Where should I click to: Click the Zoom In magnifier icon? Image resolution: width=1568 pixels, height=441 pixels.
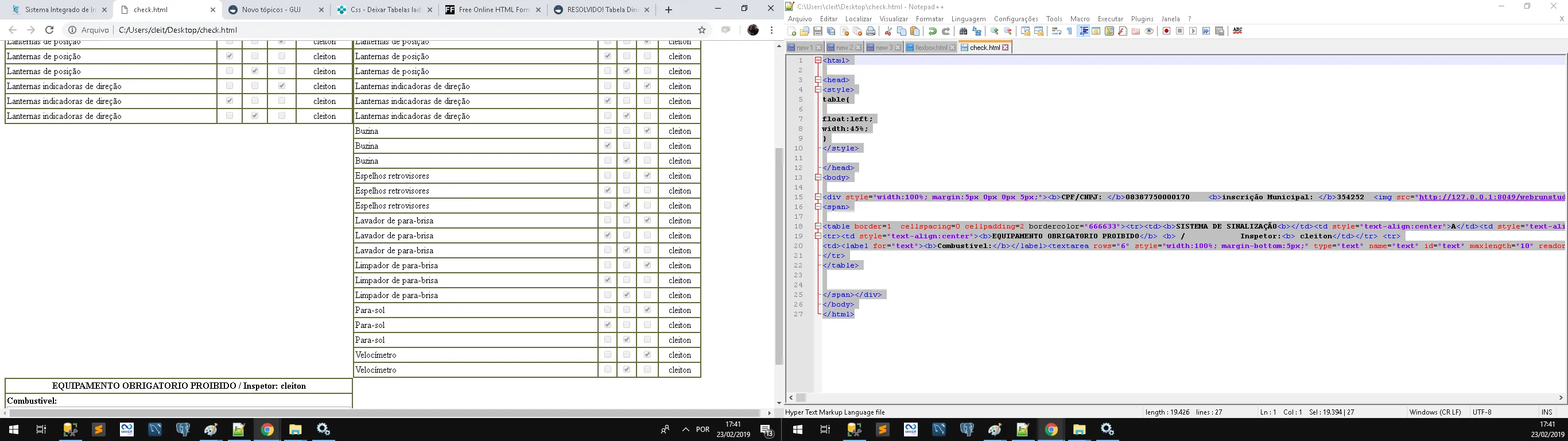[x=995, y=31]
